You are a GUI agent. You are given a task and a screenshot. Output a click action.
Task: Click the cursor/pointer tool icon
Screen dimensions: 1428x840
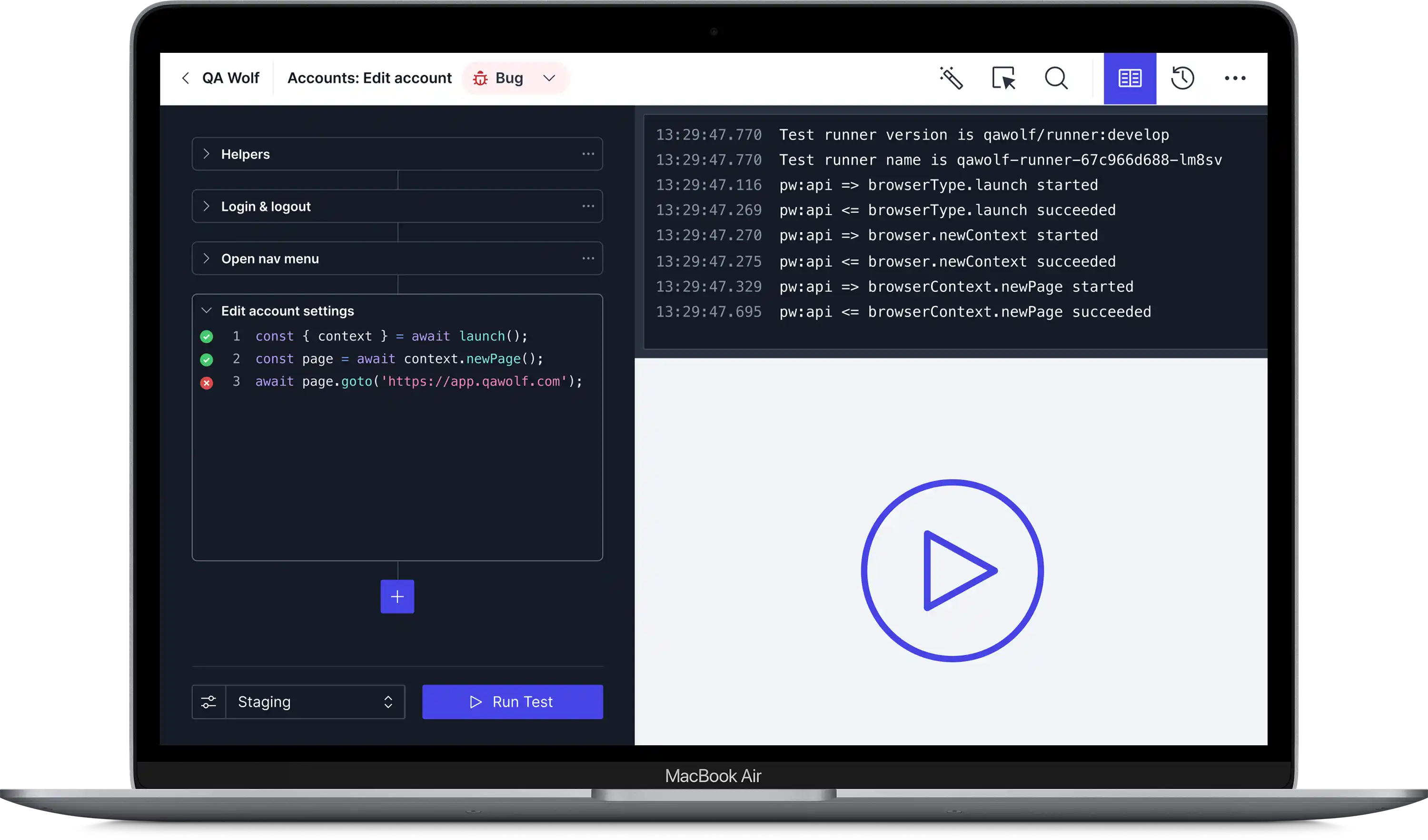pos(1004,78)
